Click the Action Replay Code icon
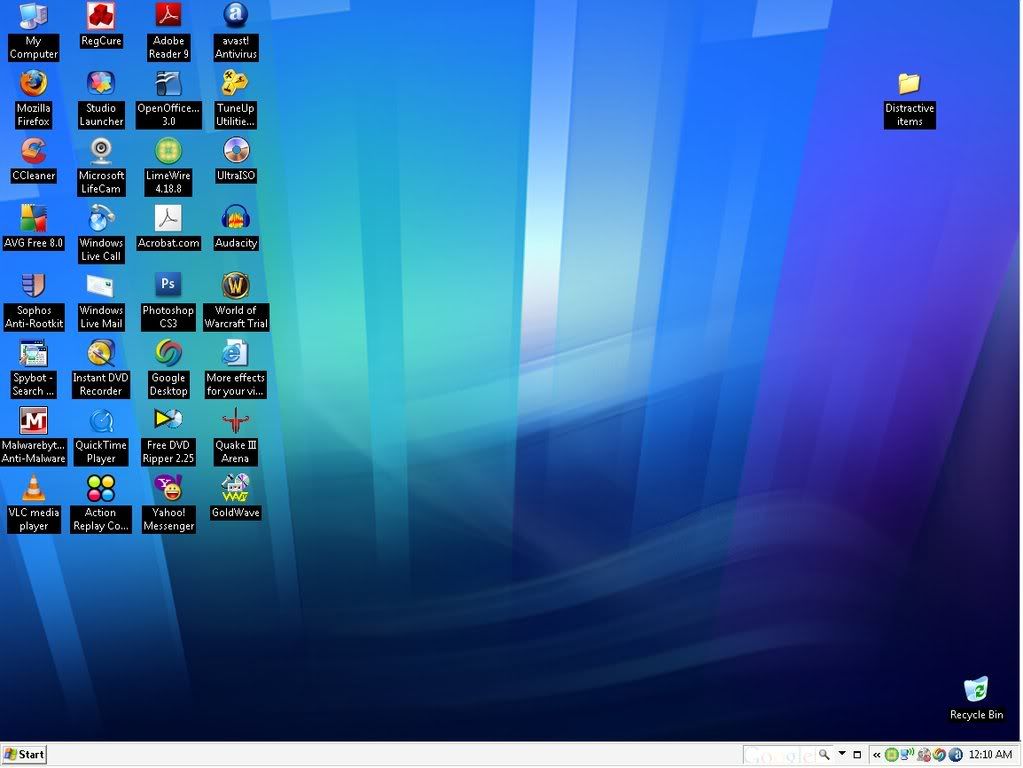 point(101,503)
